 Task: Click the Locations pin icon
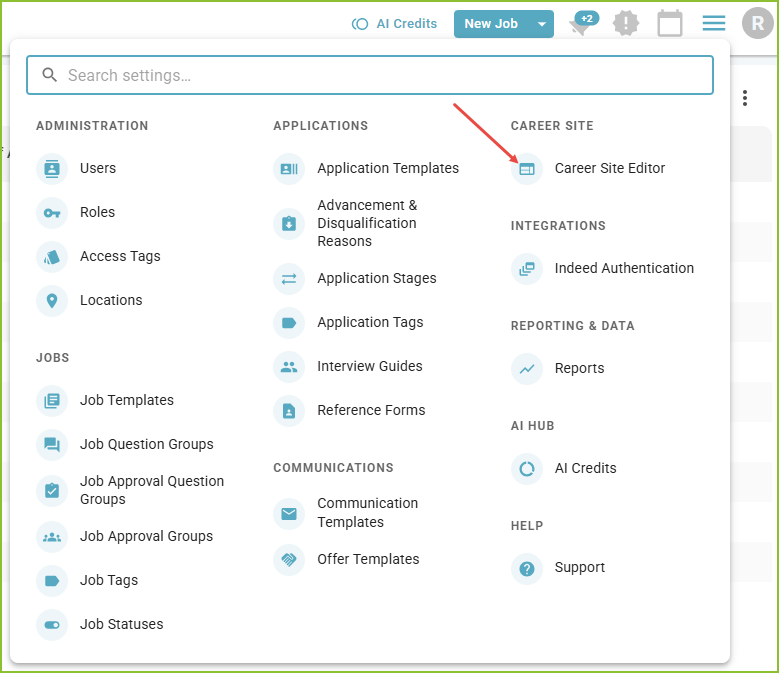(x=52, y=301)
